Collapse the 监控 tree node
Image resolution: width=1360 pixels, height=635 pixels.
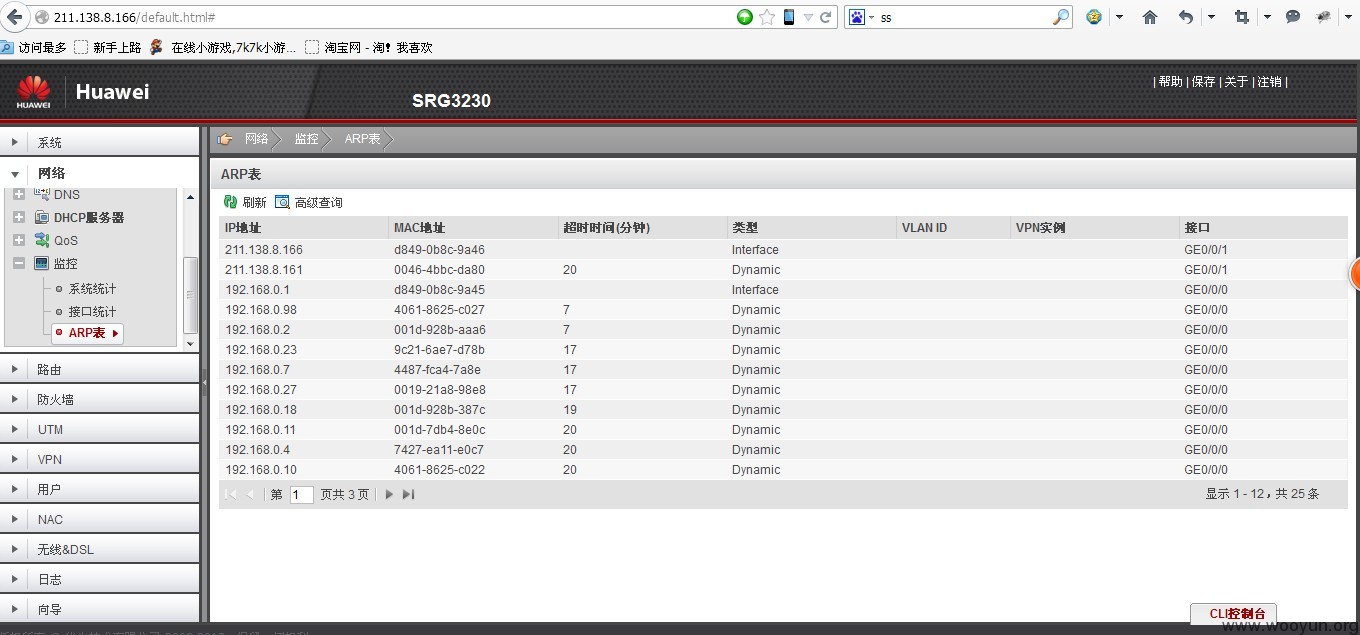19,263
